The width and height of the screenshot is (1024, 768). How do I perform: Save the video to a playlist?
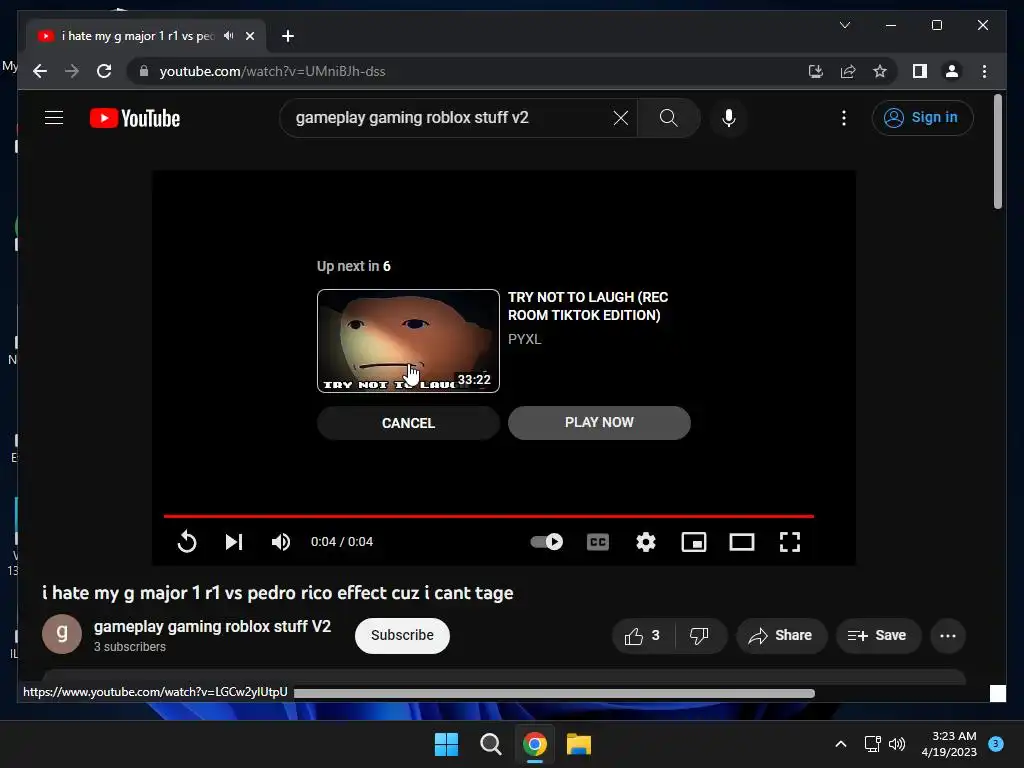pos(878,635)
